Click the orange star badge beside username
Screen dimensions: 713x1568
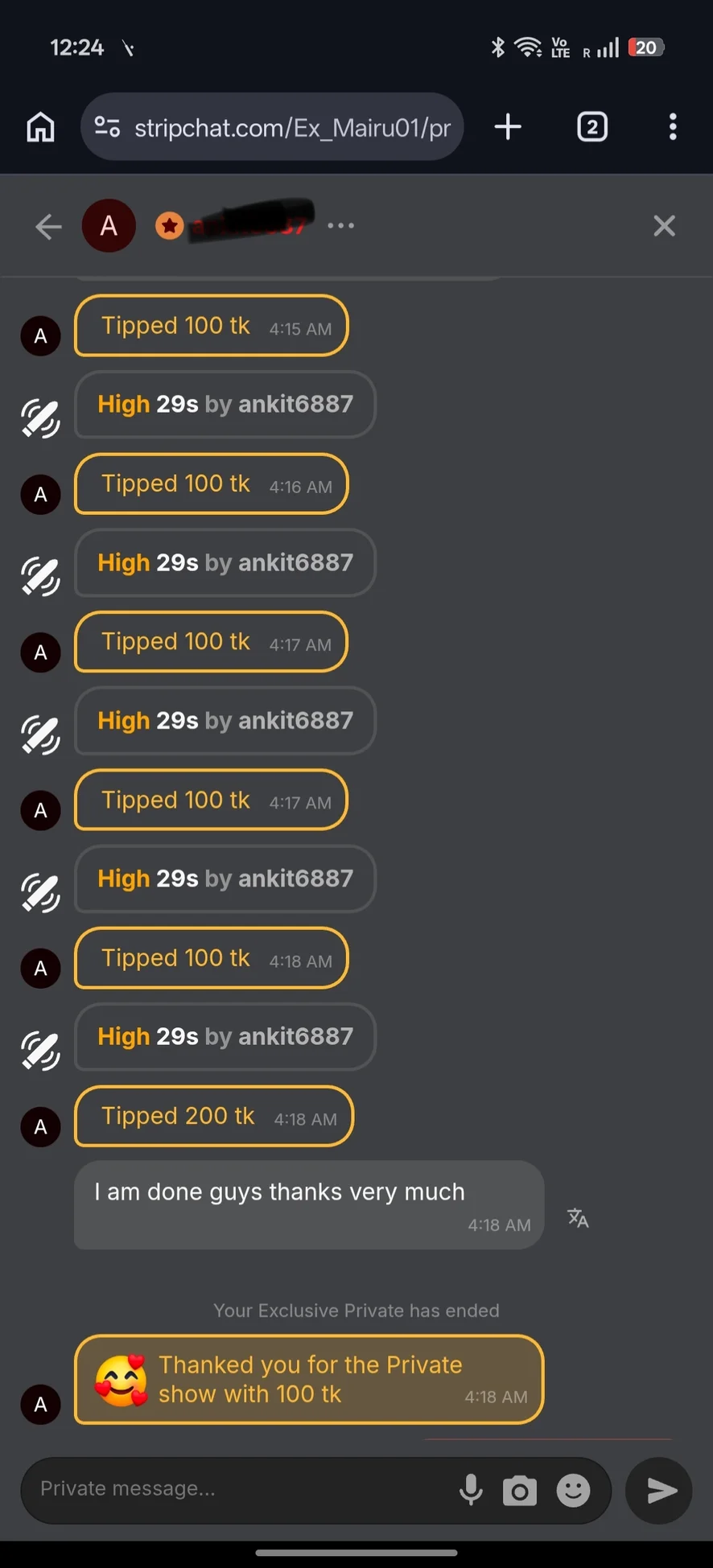pyautogui.click(x=170, y=226)
